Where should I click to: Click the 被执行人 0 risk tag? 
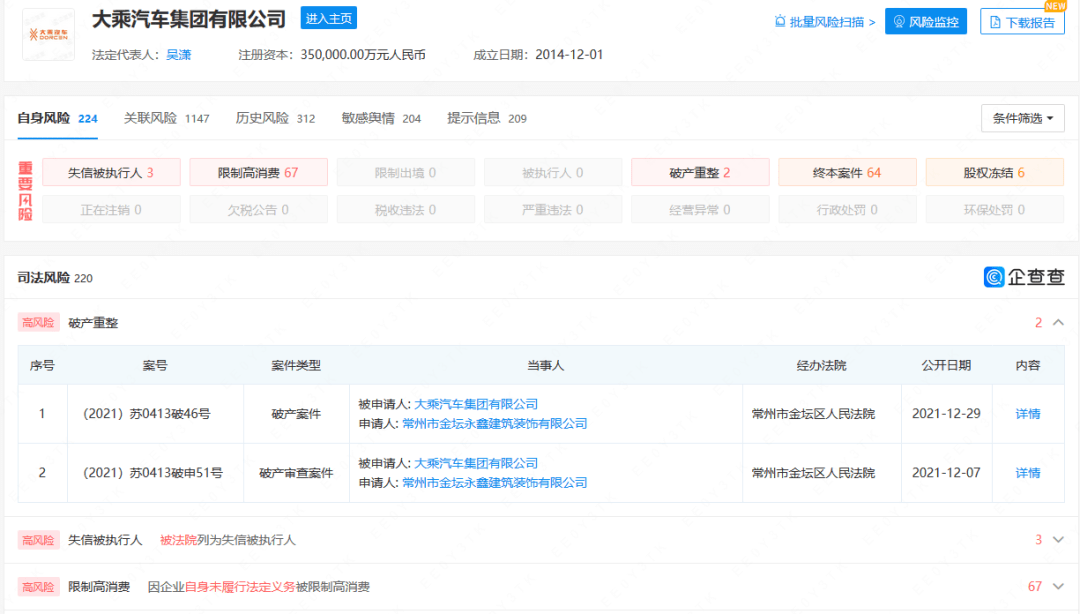click(553, 172)
